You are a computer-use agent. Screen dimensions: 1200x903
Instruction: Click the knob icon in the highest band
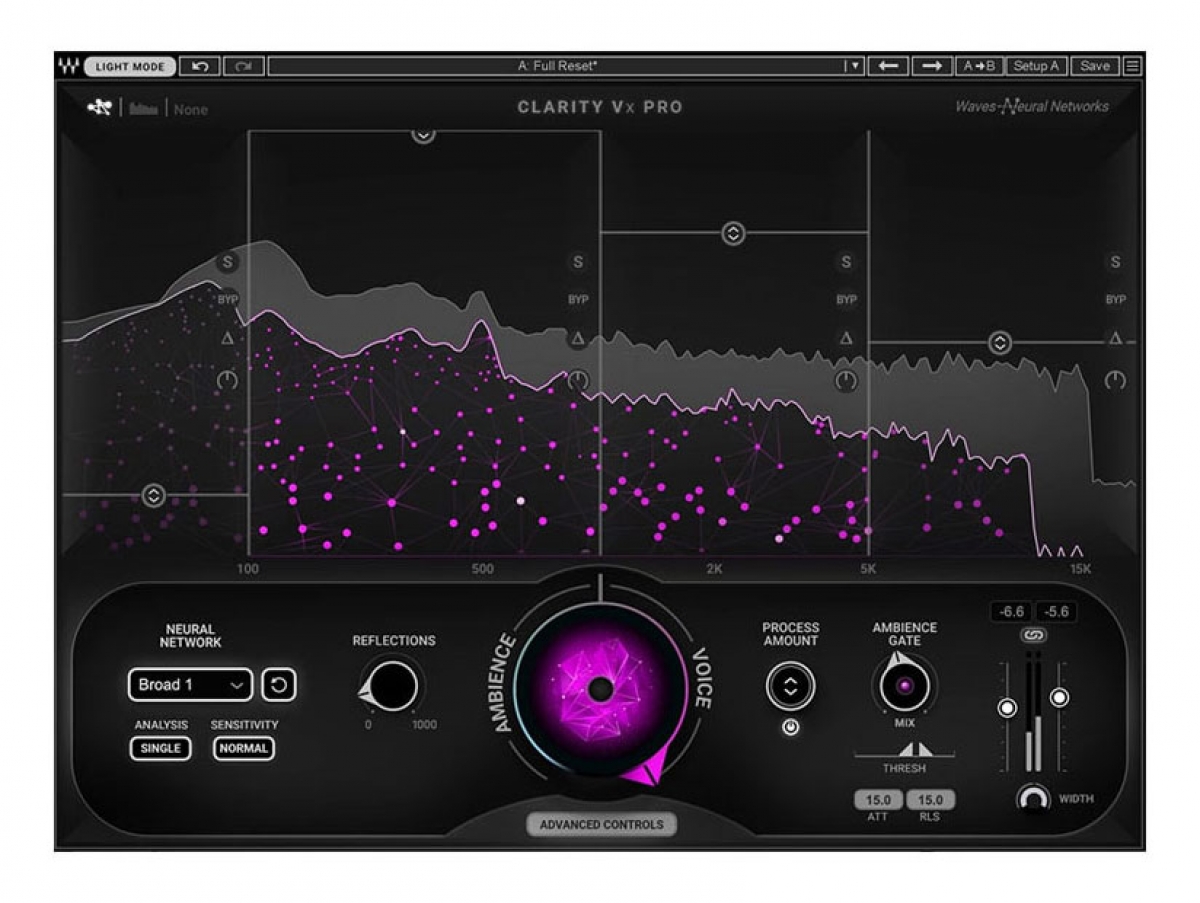click(1115, 380)
